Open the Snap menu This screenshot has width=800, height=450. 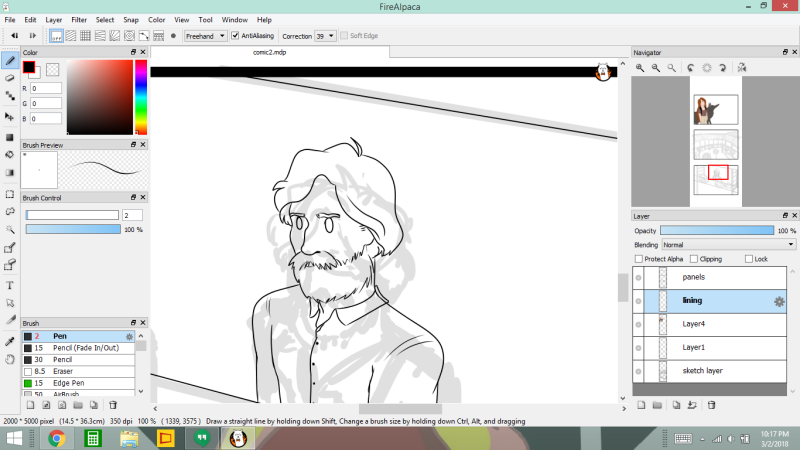tap(130, 19)
